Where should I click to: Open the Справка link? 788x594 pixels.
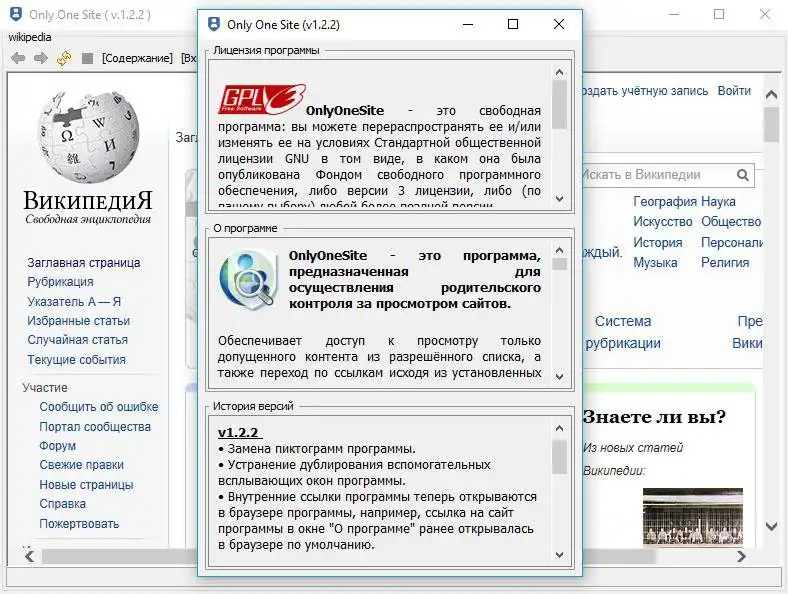click(62, 504)
